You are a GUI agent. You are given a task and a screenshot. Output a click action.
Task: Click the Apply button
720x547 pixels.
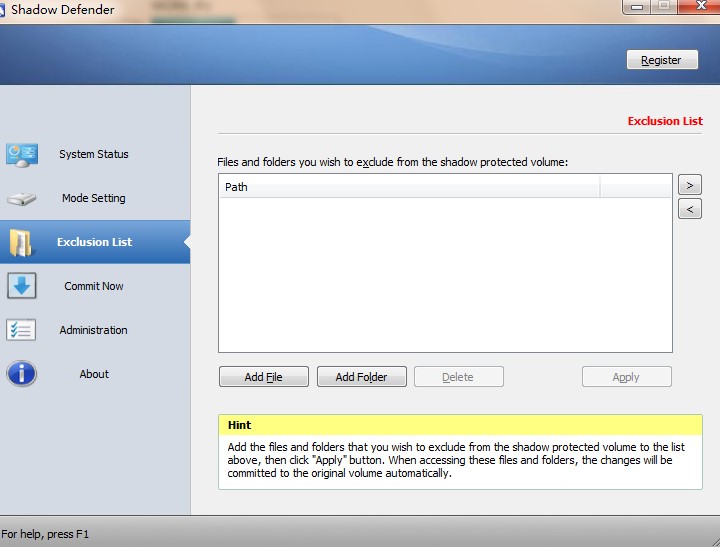pyautogui.click(x=626, y=377)
